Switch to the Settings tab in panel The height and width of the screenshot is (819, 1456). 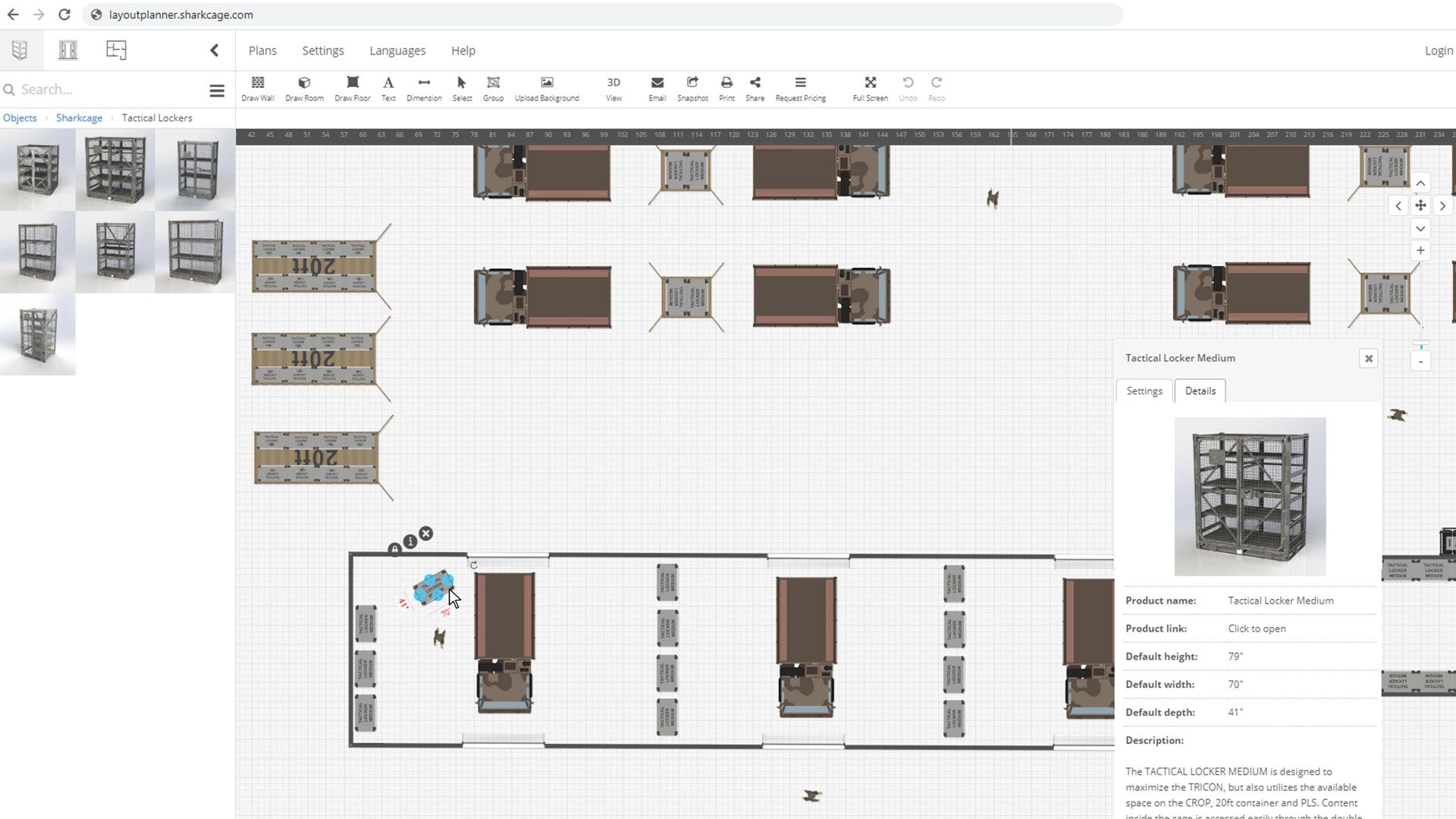point(1144,391)
